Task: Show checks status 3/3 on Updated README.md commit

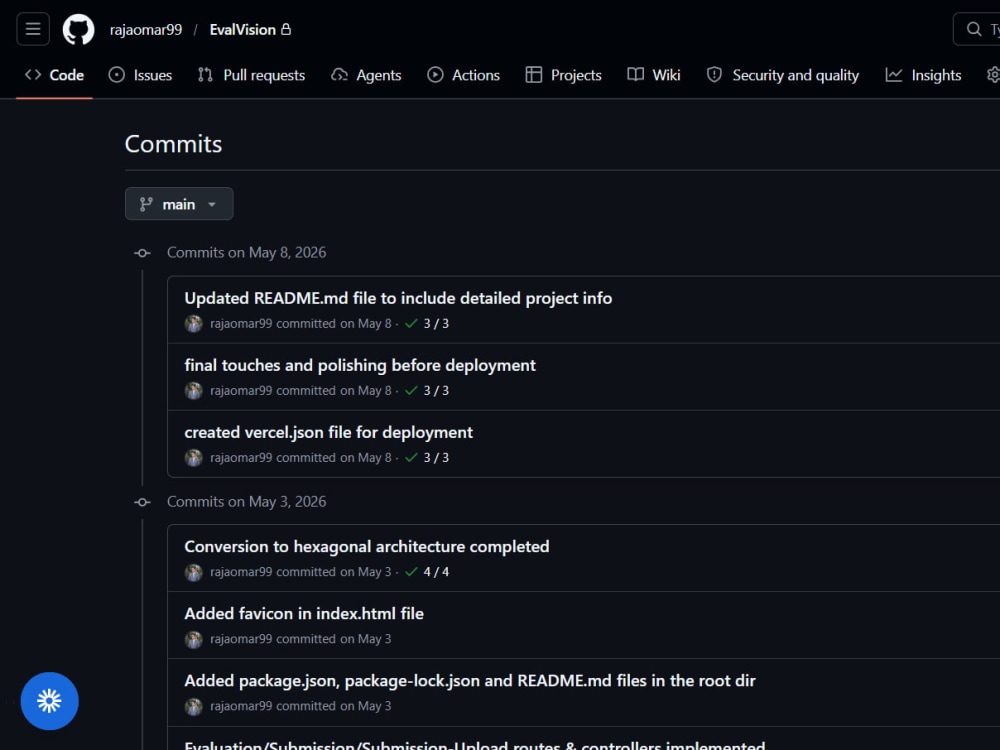Action: click(x=427, y=323)
